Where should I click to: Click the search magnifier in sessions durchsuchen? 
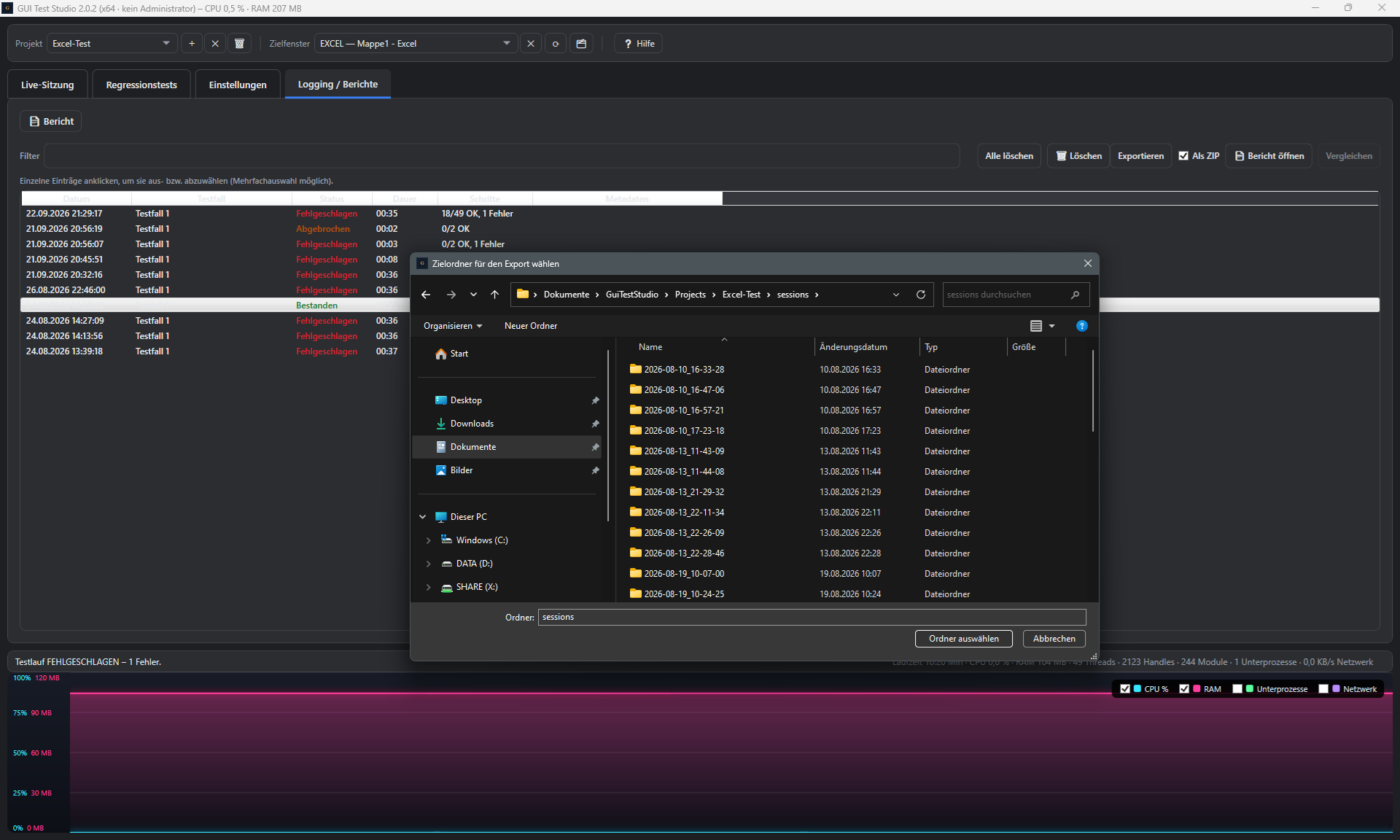click(1075, 295)
